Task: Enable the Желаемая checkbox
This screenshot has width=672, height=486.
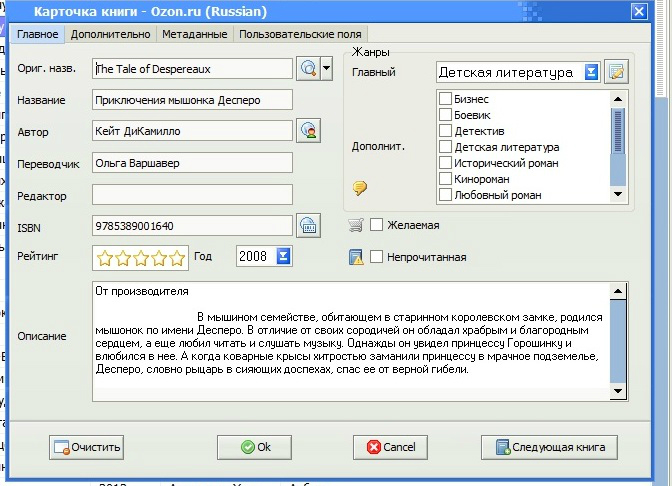Action: [377, 224]
